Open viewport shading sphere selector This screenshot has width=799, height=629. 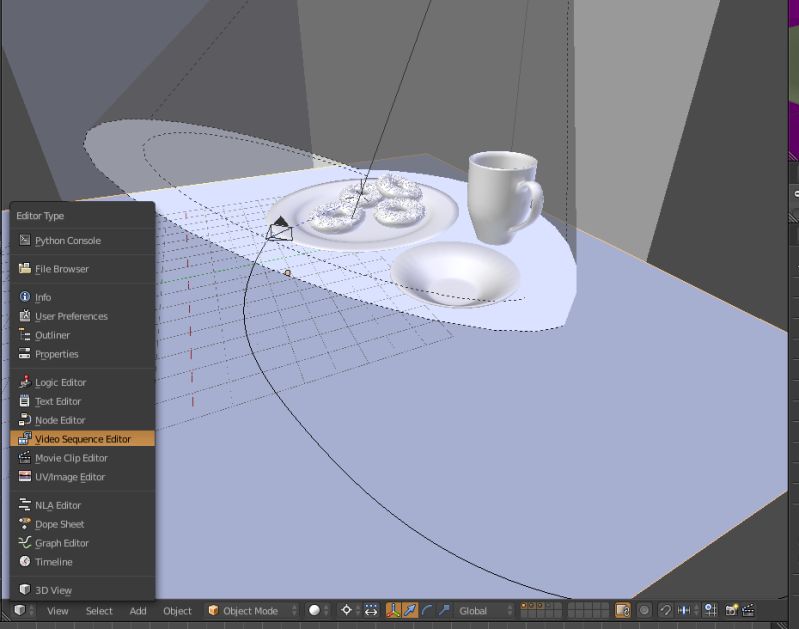click(318, 610)
